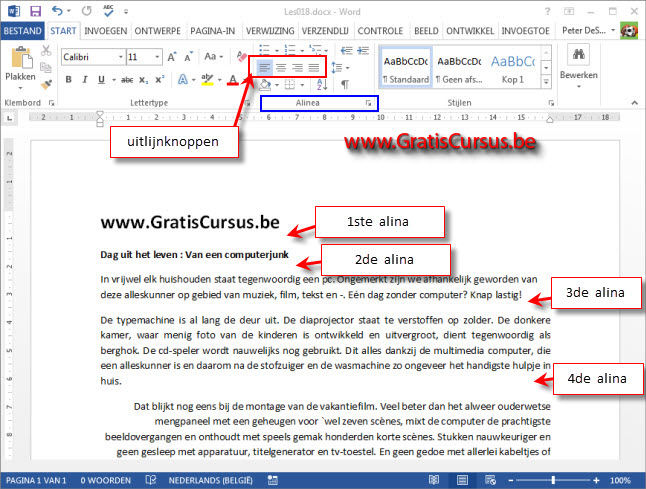Align paragraph text left
Viewport: 646px width, 489px height.
point(265,68)
